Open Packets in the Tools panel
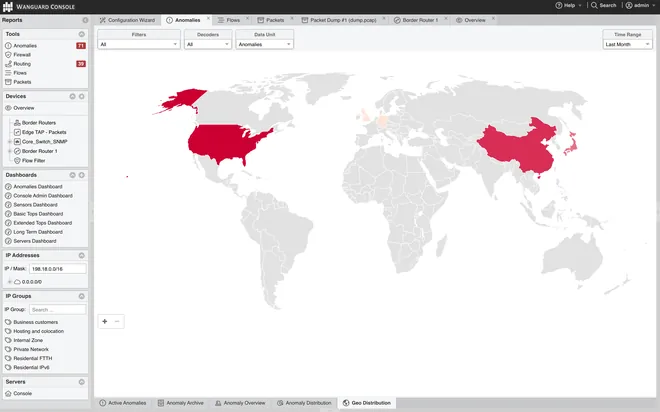The height and width of the screenshot is (412, 660). coord(22,82)
